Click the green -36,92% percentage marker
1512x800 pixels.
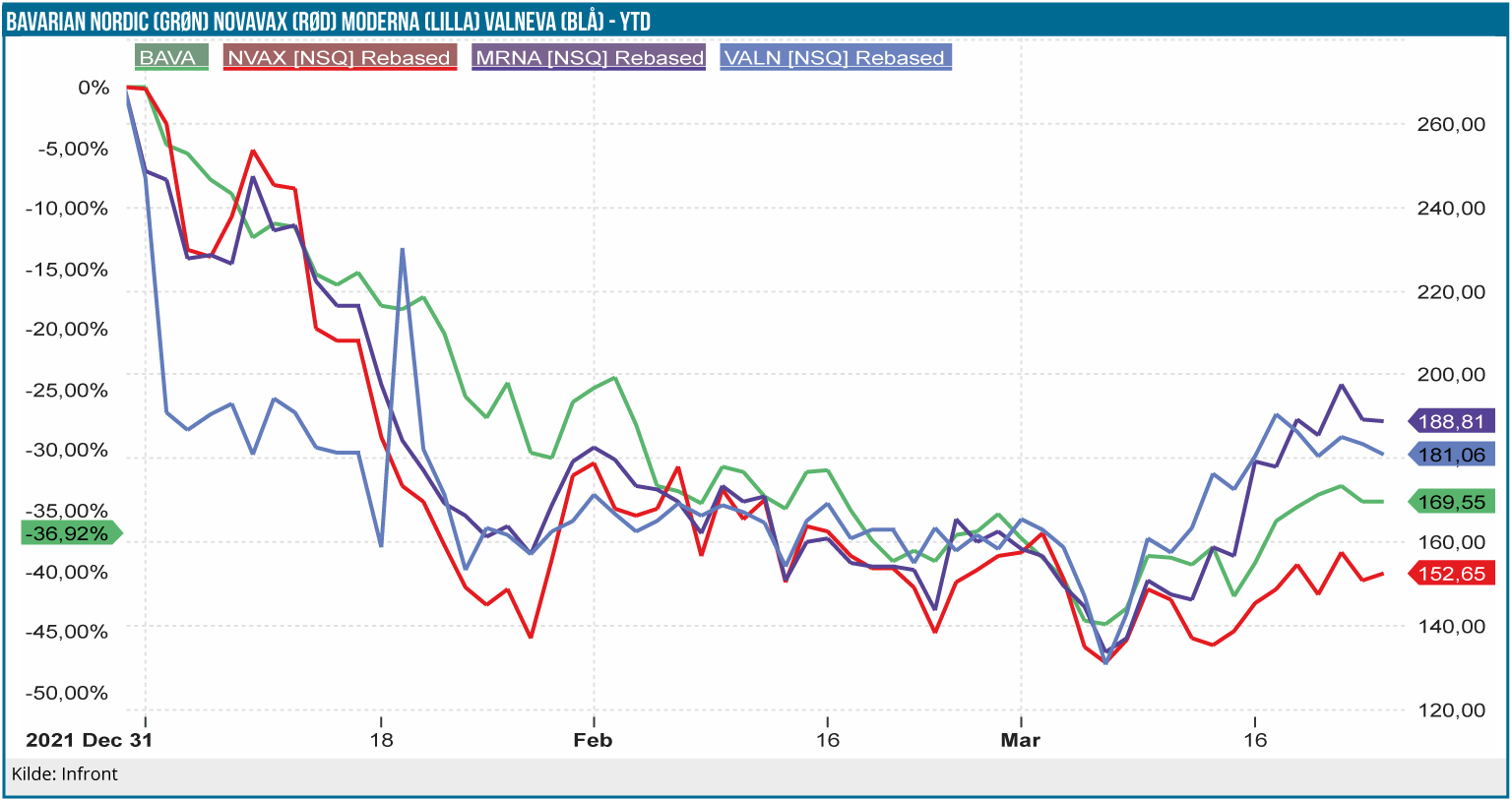point(67,533)
